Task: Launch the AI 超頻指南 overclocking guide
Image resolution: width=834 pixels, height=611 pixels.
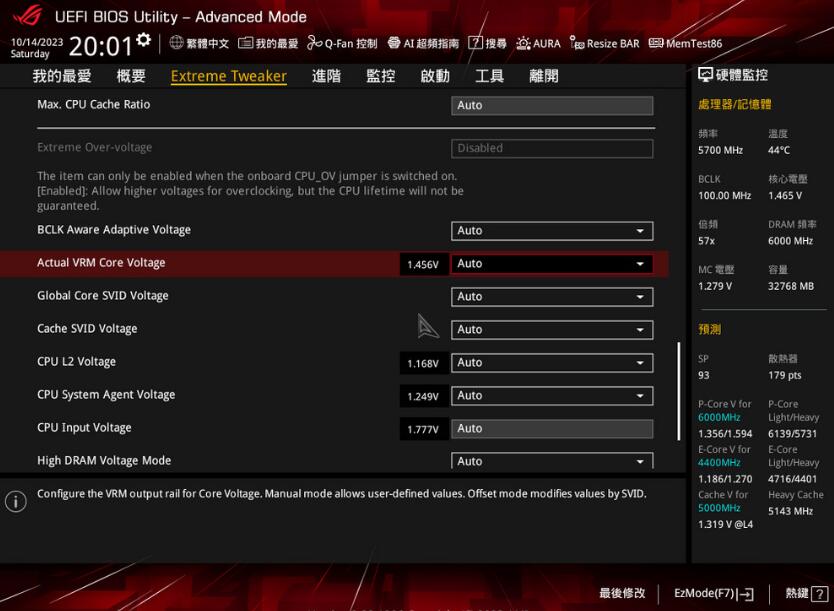Action: pyautogui.click(x=425, y=43)
